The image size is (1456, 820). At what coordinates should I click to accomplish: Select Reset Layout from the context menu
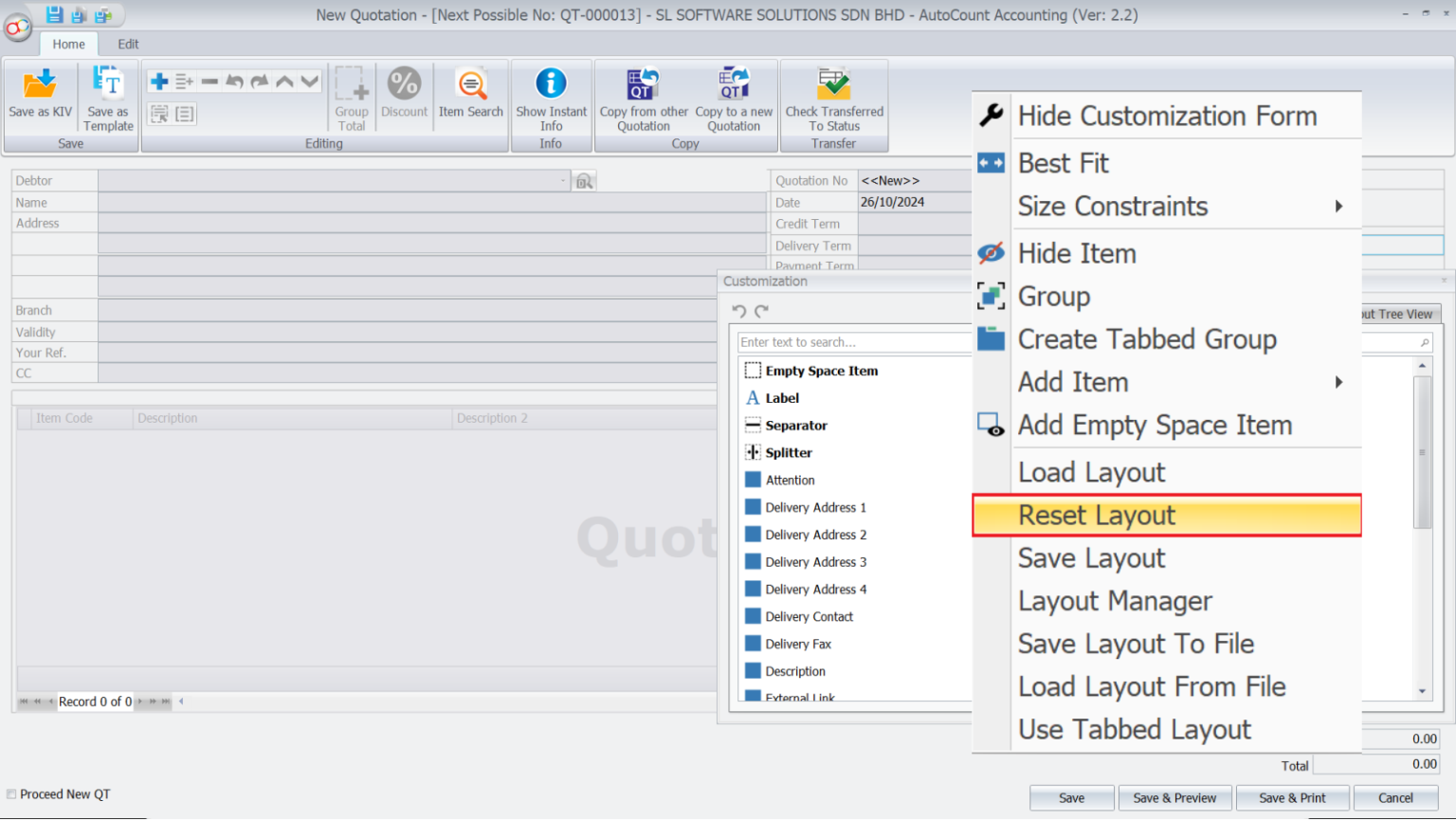tap(1167, 516)
